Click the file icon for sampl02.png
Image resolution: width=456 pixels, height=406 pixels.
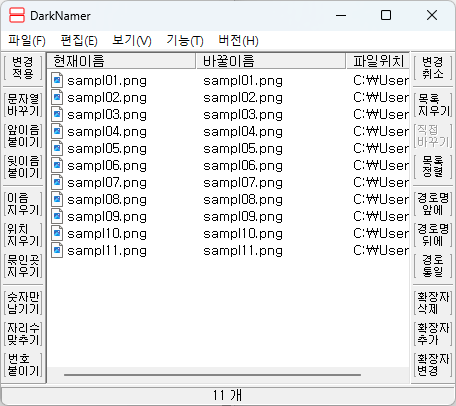tap(57, 98)
